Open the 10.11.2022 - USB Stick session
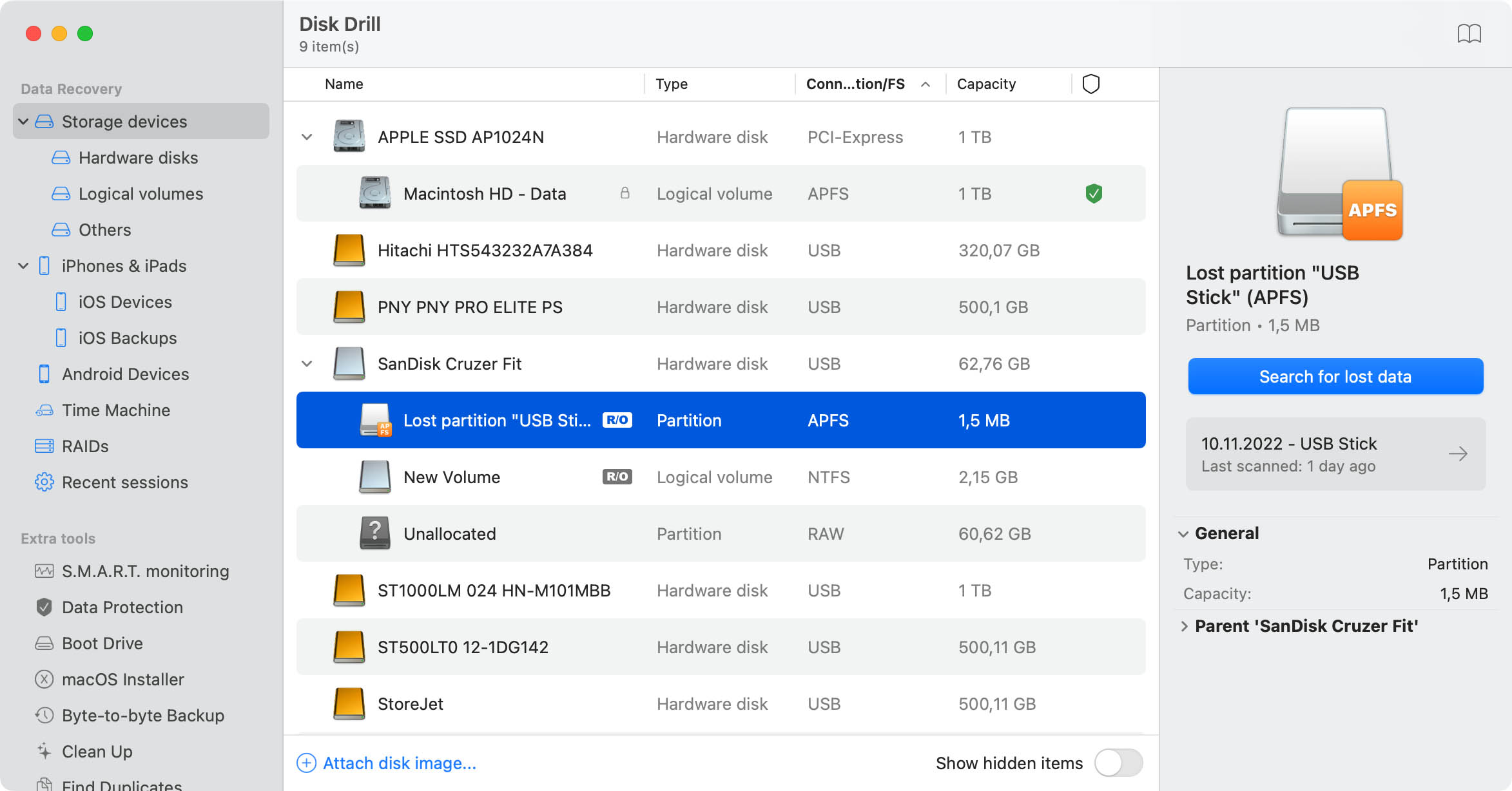Viewport: 1512px width, 791px height. coord(1335,454)
